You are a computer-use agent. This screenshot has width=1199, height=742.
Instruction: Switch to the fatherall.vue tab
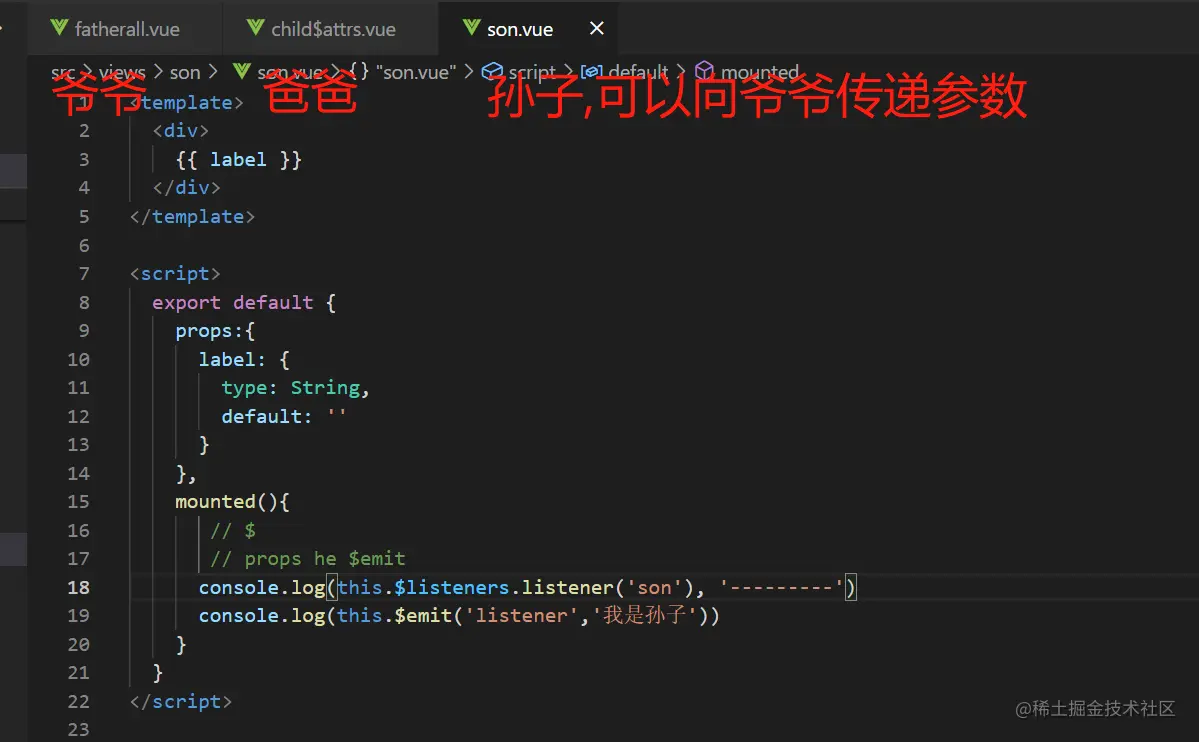pos(125,29)
